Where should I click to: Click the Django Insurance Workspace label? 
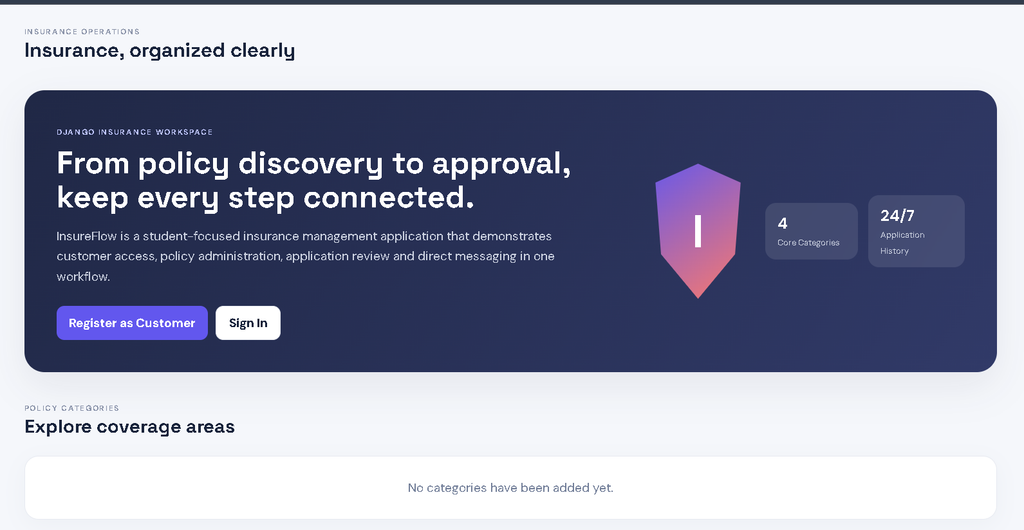[135, 132]
